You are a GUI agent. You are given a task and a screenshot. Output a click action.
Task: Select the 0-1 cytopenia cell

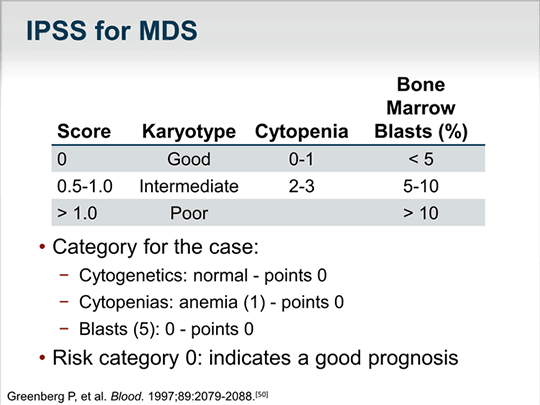click(x=301, y=159)
